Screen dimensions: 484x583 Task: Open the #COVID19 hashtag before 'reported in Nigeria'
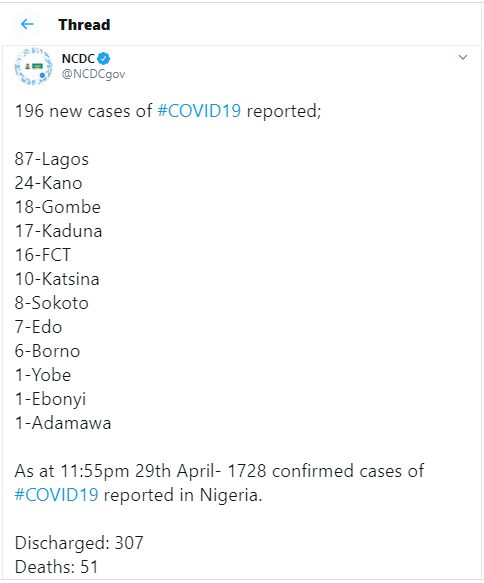(57, 495)
